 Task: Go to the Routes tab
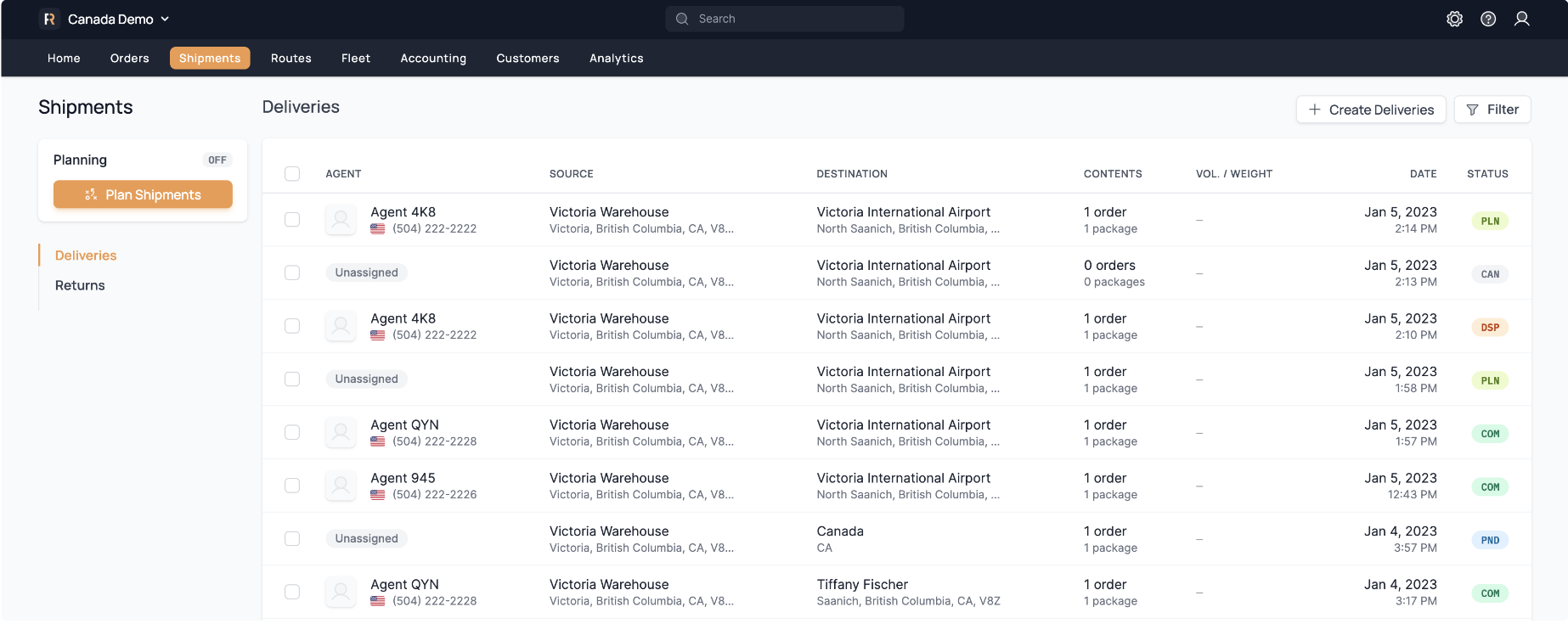click(290, 58)
